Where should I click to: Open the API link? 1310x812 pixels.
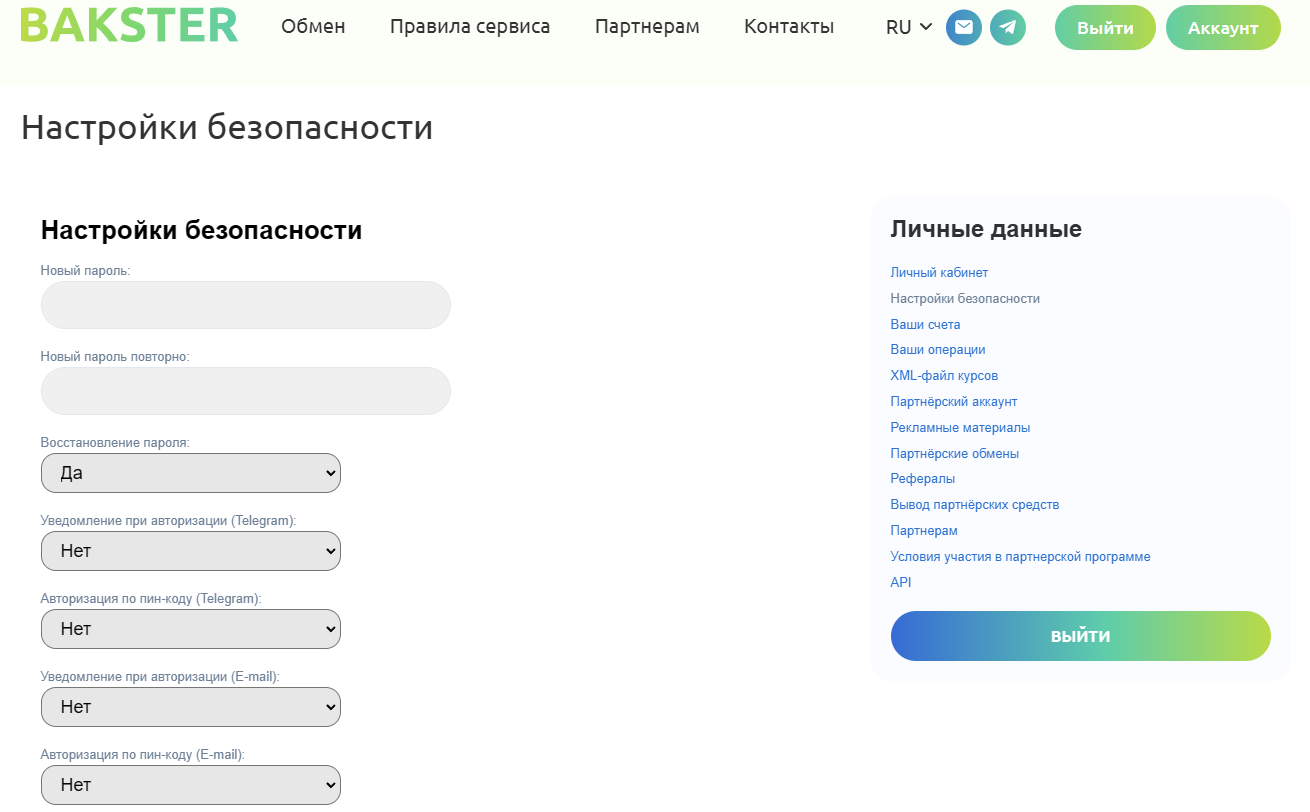click(x=901, y=583)
